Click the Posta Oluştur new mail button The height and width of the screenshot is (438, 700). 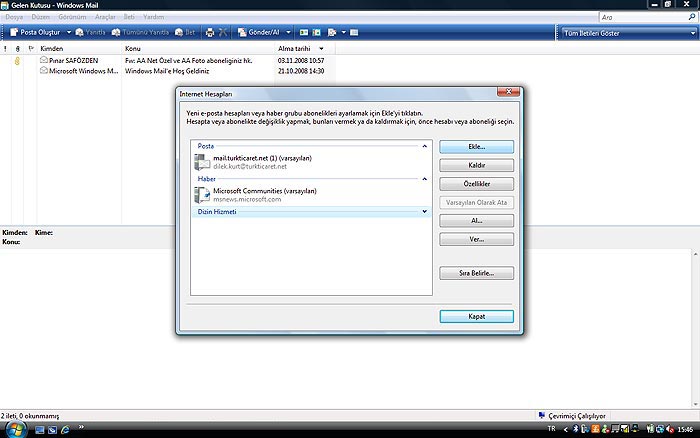[35, 32]
